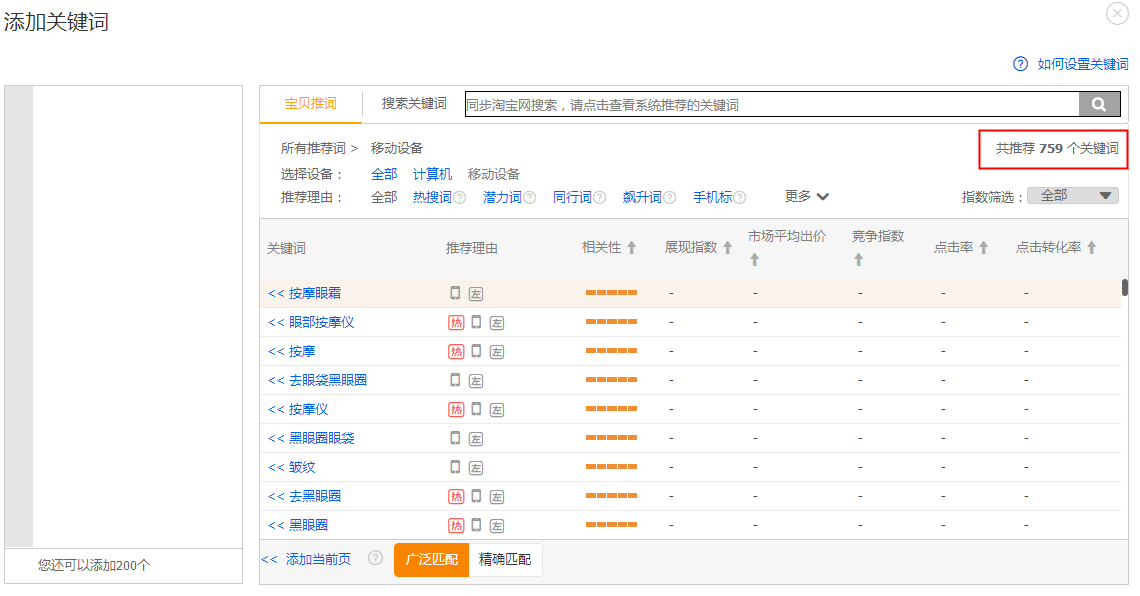
Task: Click the 广泛匹配 button
Action: (431, 560)
